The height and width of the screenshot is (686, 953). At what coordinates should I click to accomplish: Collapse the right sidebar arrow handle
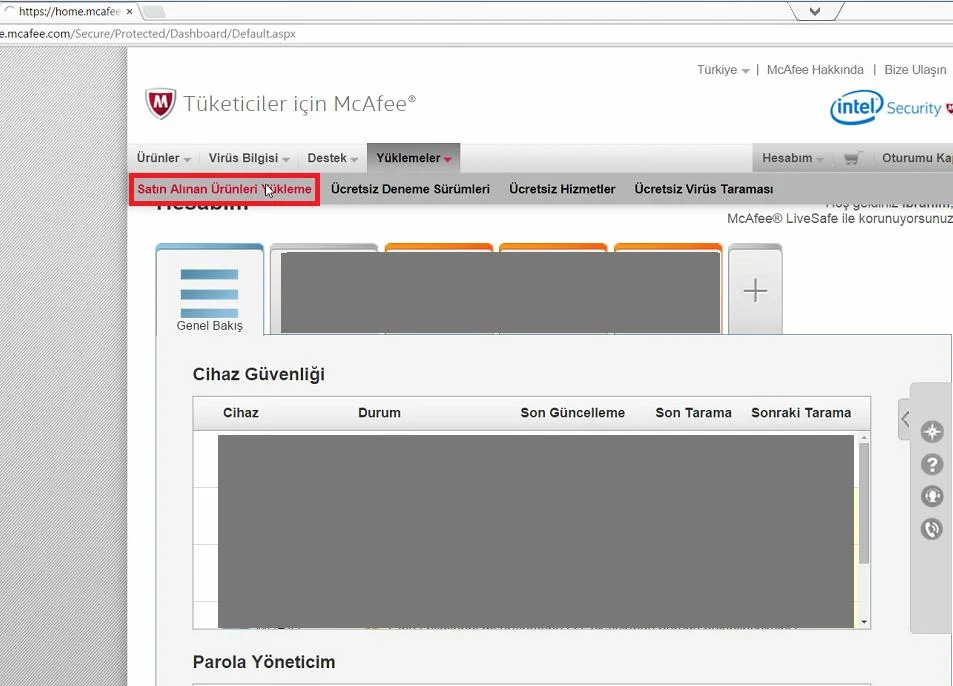pos(904,419)
